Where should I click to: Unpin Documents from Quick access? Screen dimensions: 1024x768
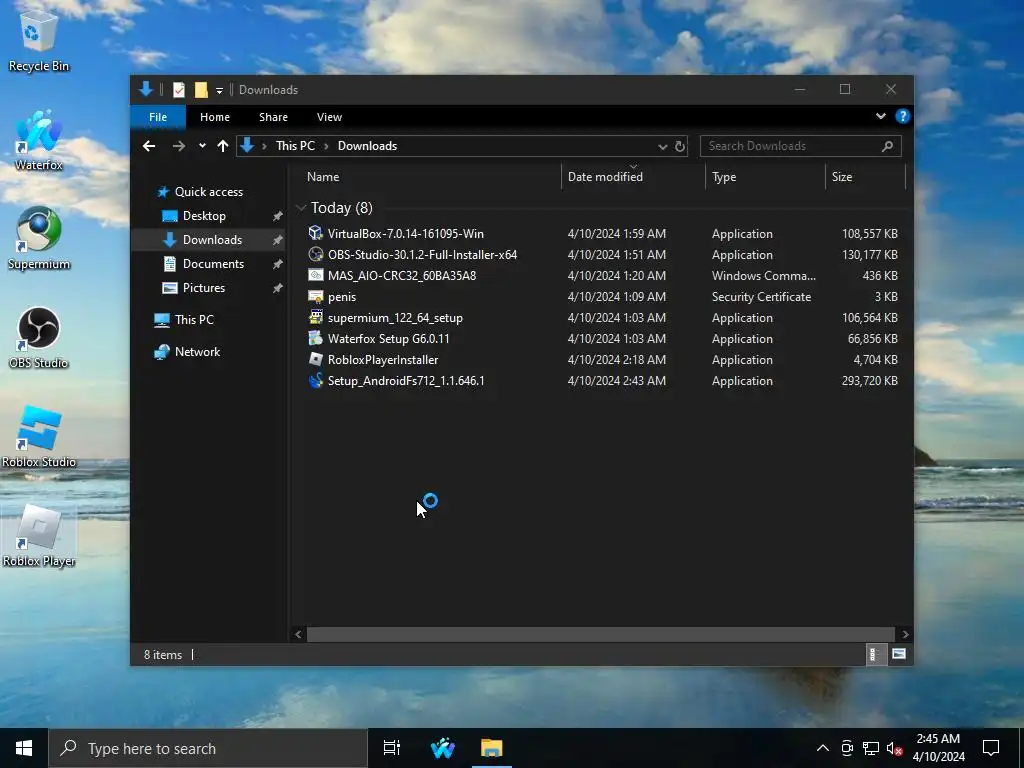pyautogui.click(x=278, y=264)
